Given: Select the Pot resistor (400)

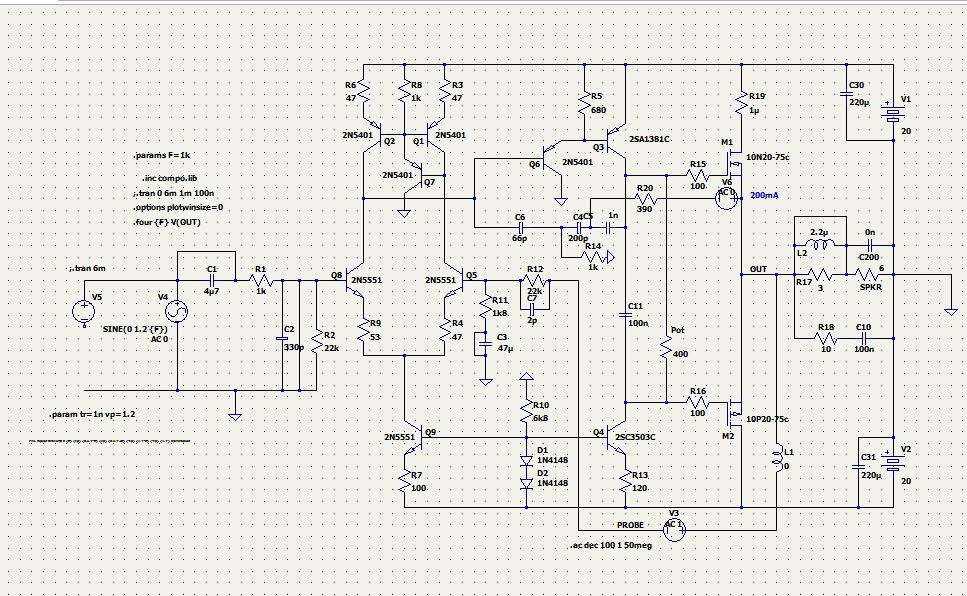Looking at the screenshot, I should tap(667, 349).
